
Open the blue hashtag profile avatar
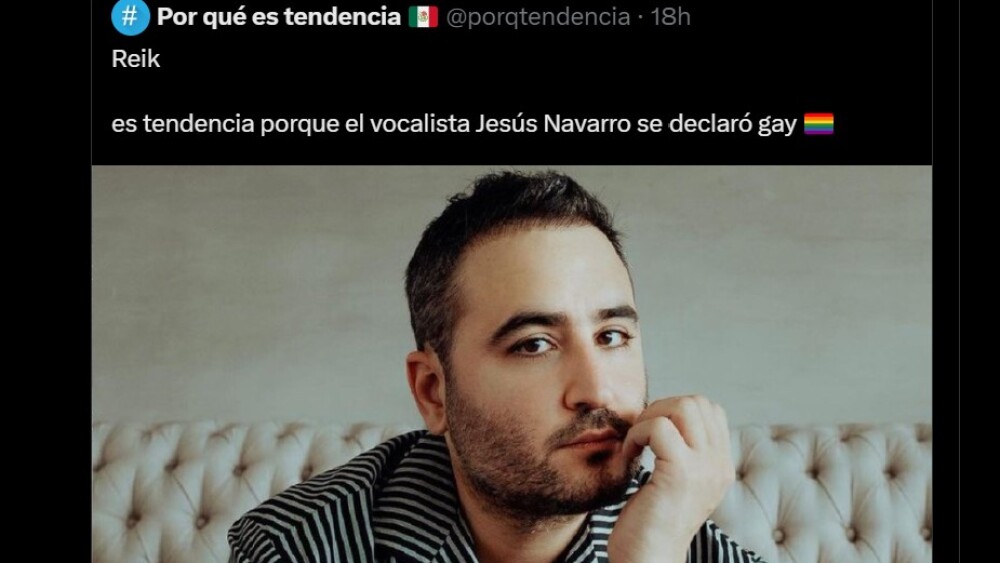point(130,16)
